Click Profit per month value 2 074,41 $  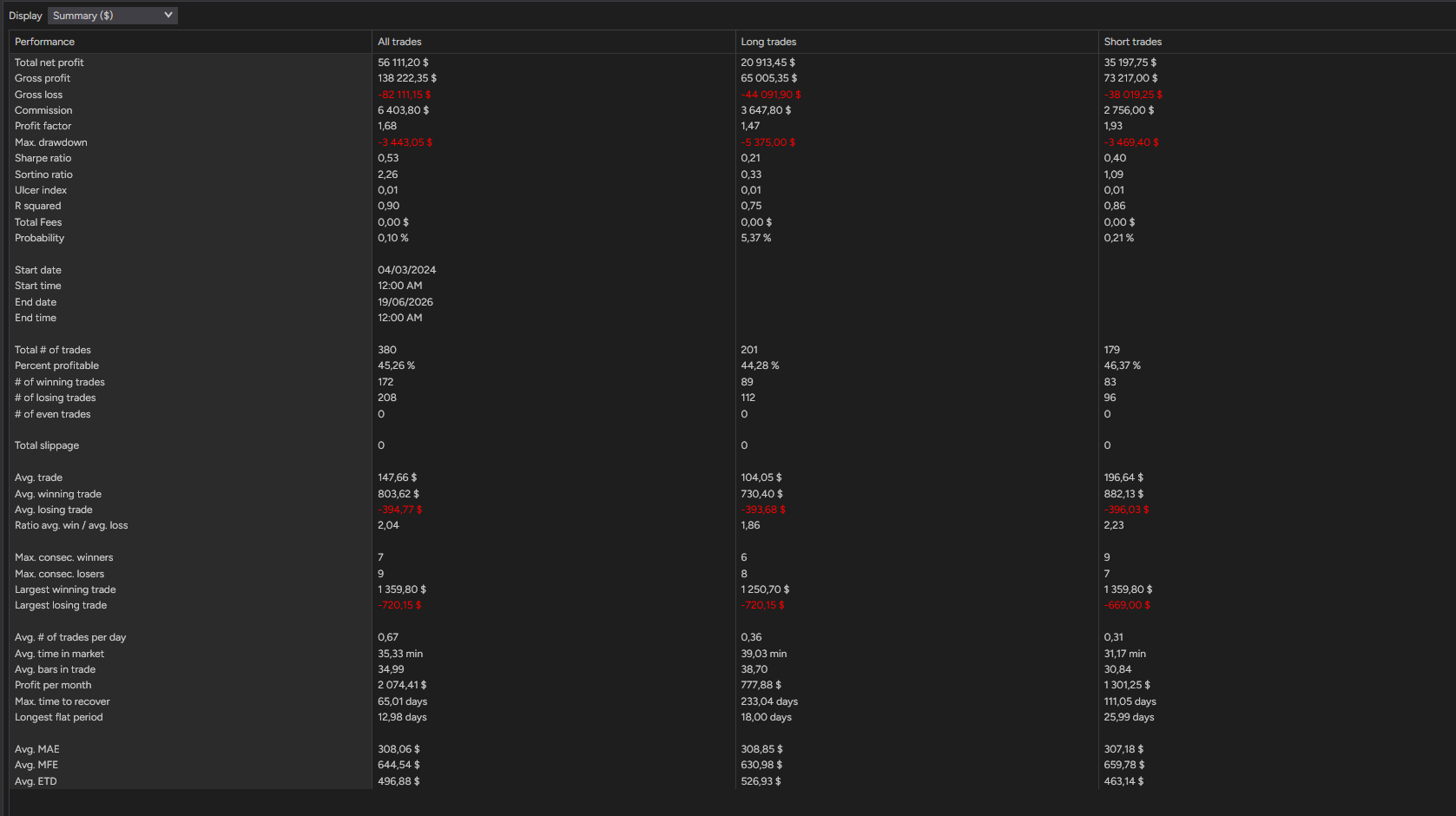(402, 685)
